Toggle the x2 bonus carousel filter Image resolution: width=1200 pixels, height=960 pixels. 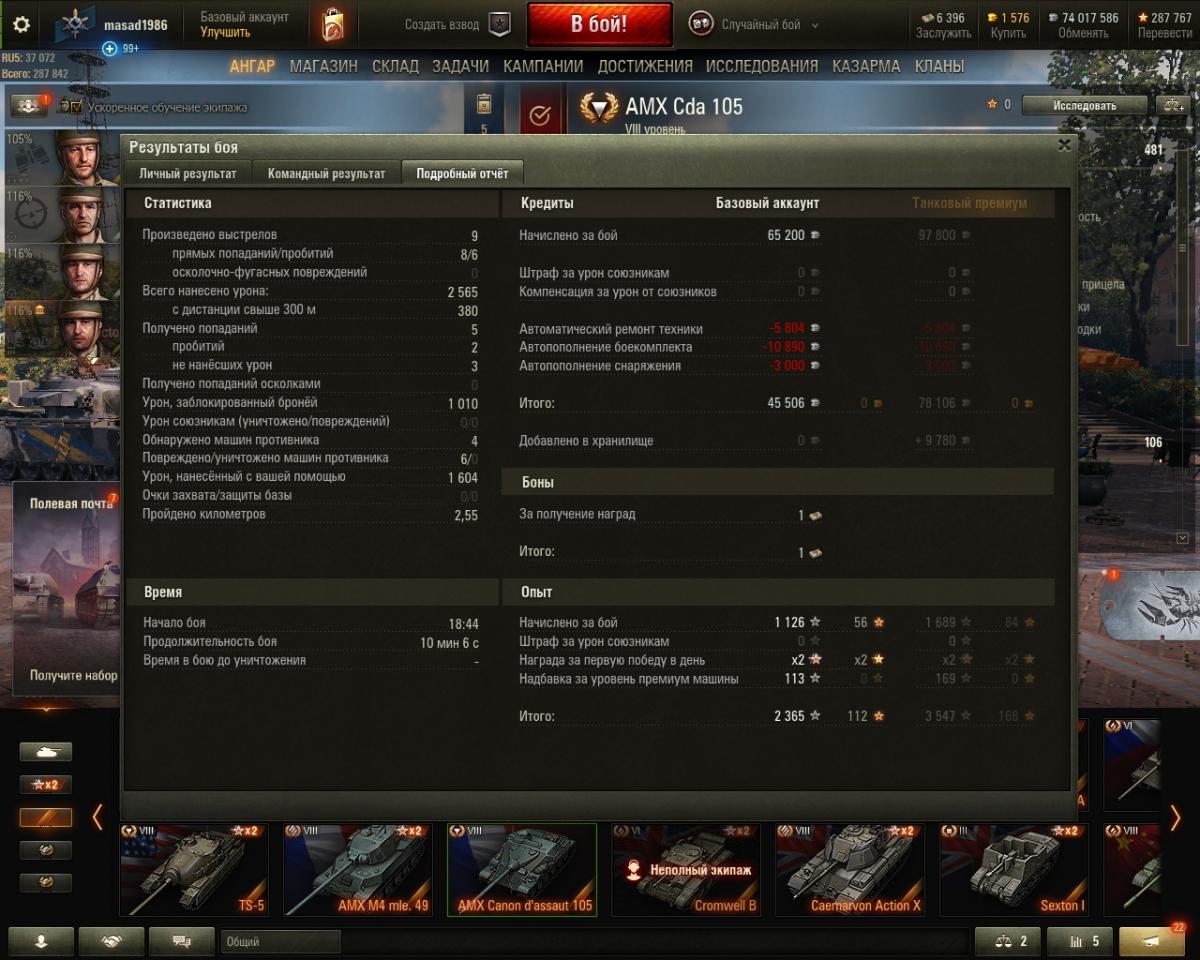tap(46, 785)
